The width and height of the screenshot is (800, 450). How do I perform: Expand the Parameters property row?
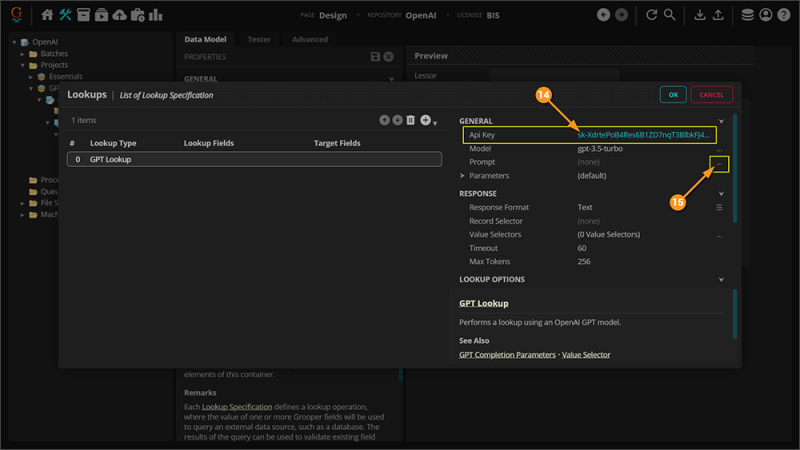462,175
